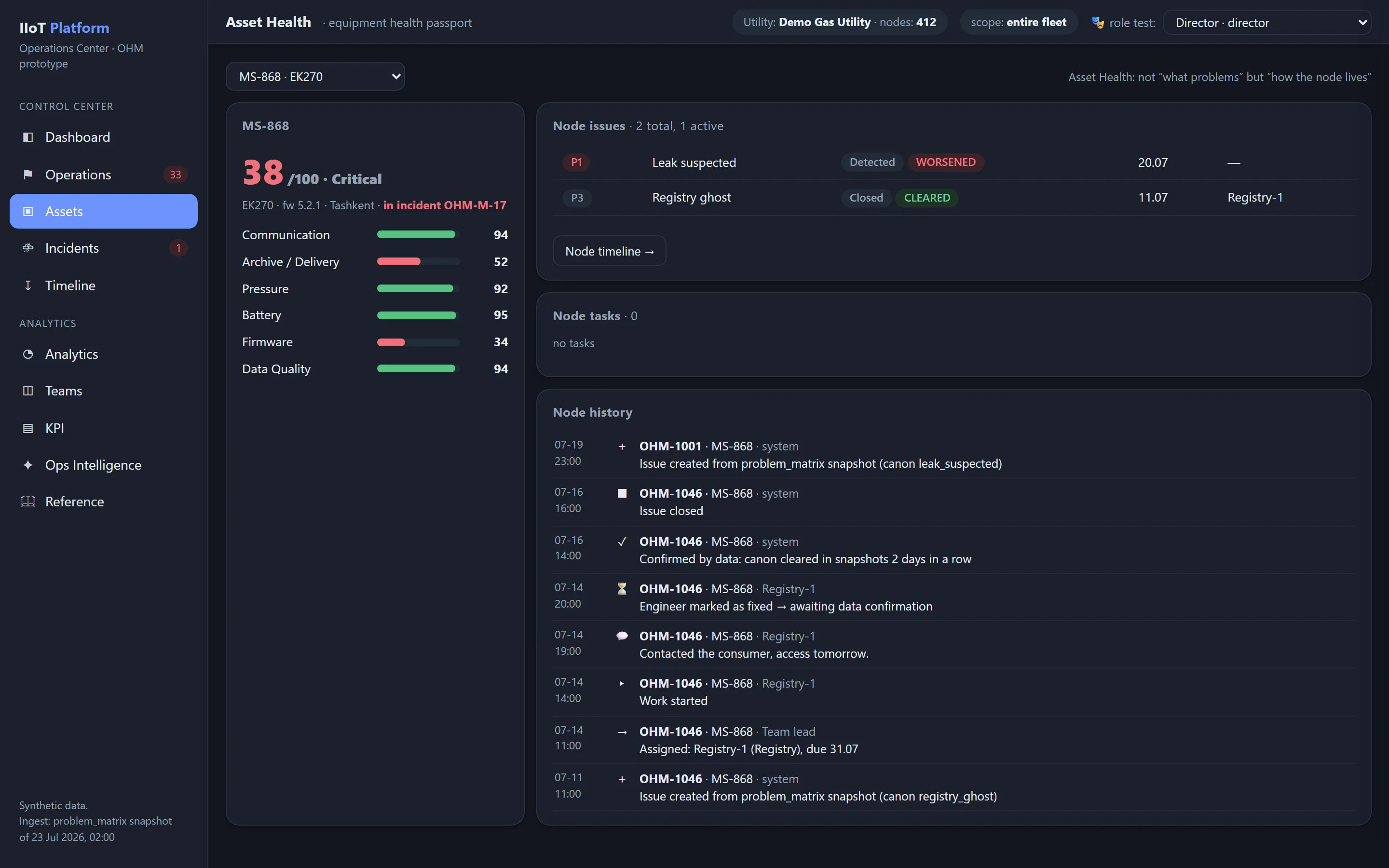The width and height of the screenshot is (1389, 868).
Task: Open the KPI page
Action: click(103, 428)
